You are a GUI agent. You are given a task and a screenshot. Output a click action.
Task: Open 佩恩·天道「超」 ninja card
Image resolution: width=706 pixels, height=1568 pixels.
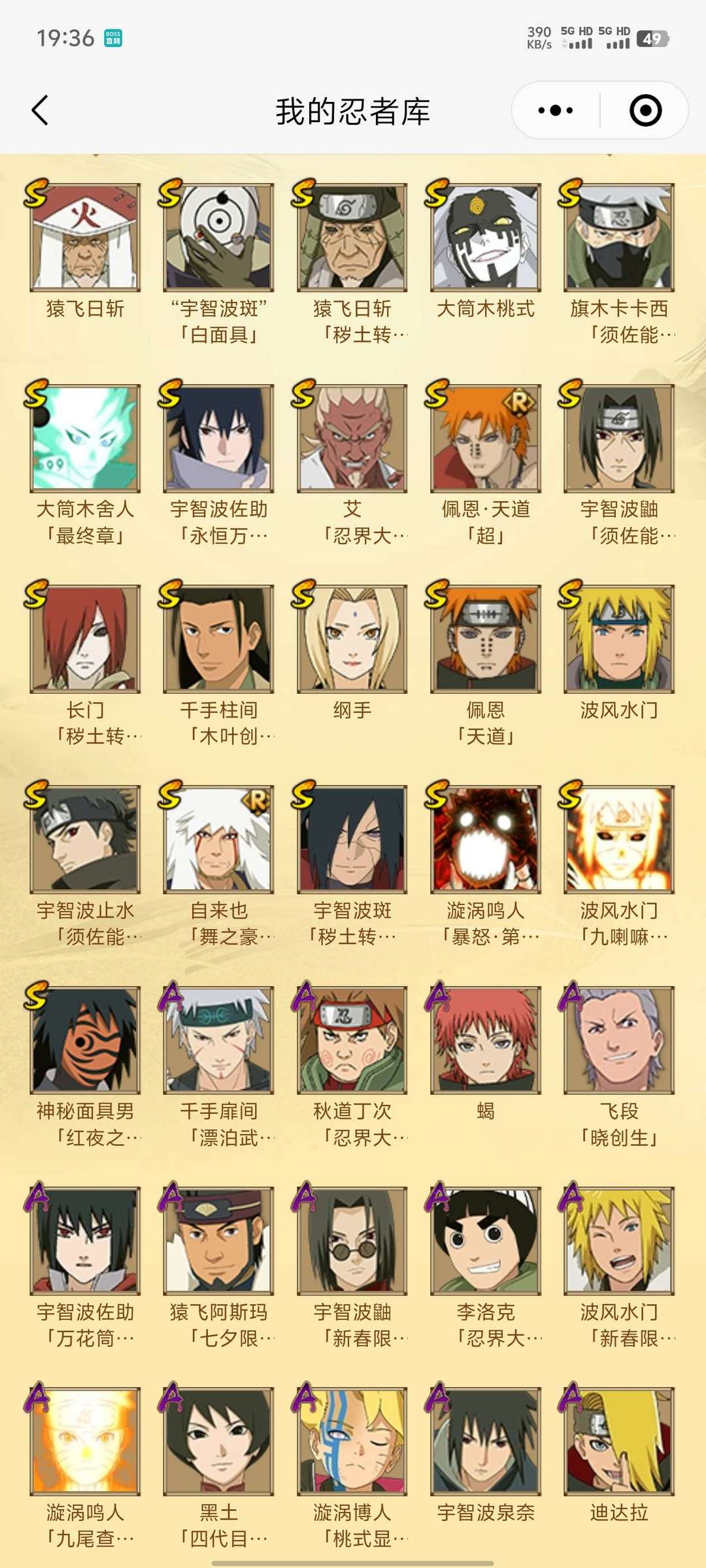coord(486,438)
